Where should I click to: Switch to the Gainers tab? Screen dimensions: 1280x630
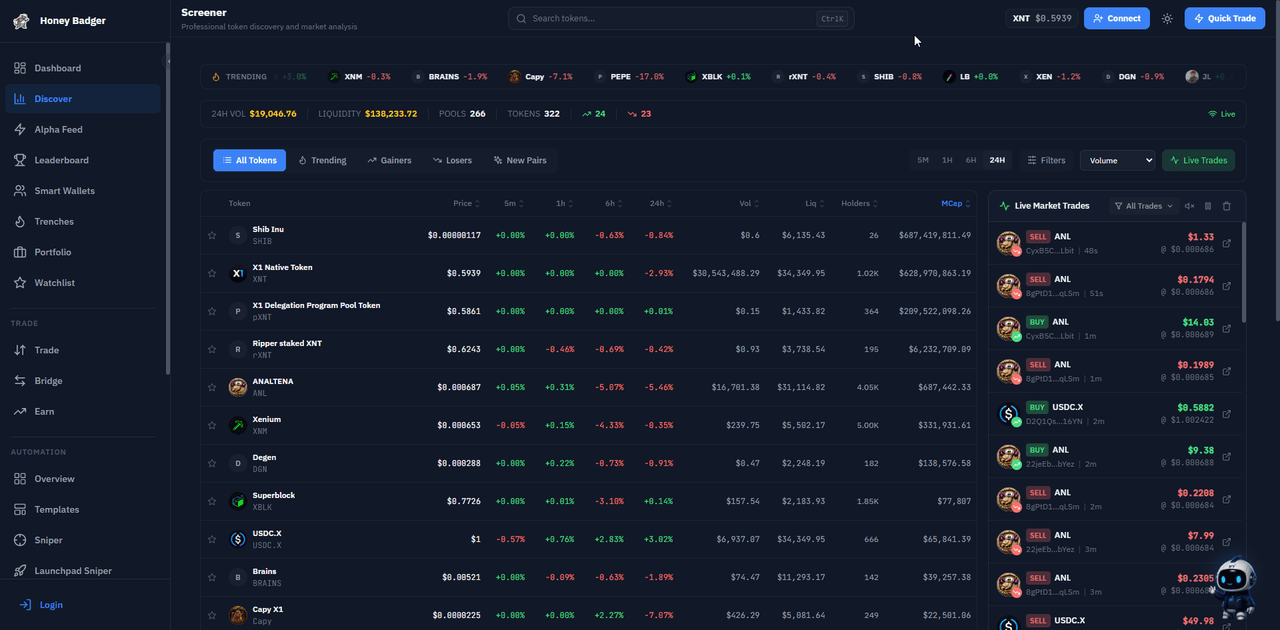pyautogui.click(x=389, y=160)
